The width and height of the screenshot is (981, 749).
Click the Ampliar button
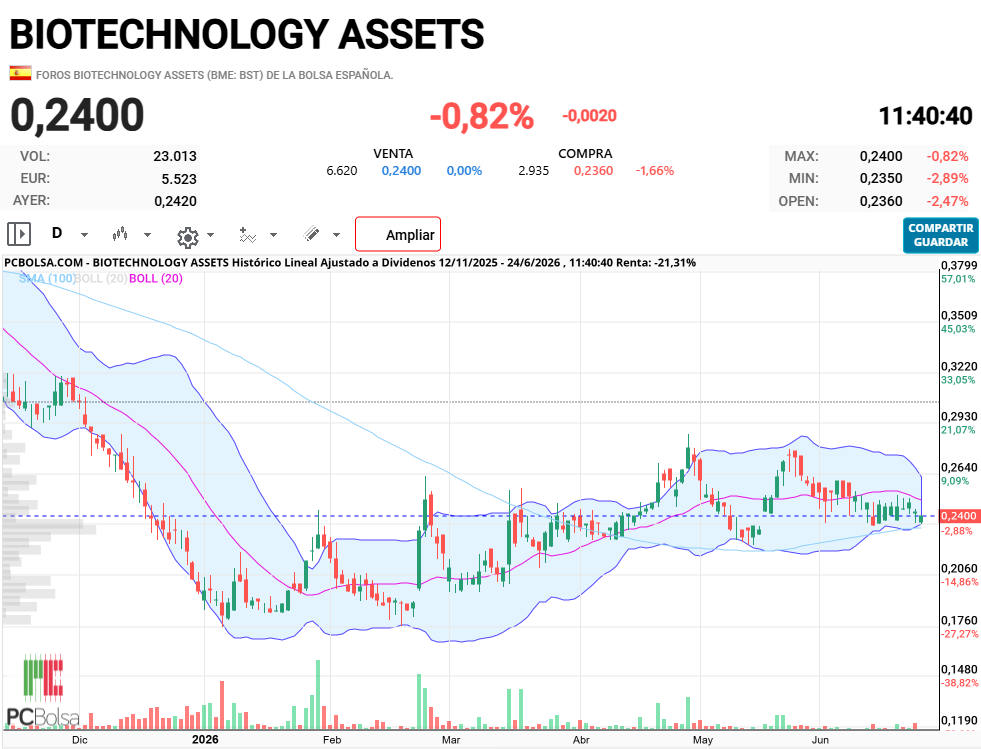398,234
